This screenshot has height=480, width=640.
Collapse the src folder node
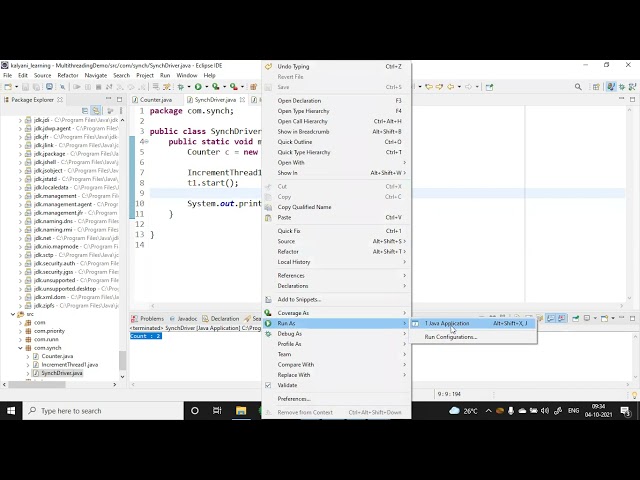13,314
